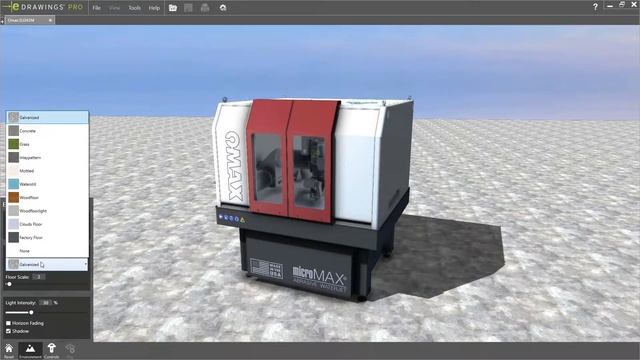Choose the Waterold floor option
The height and width of the screenshot is (360, 640).
coord(47,184)
